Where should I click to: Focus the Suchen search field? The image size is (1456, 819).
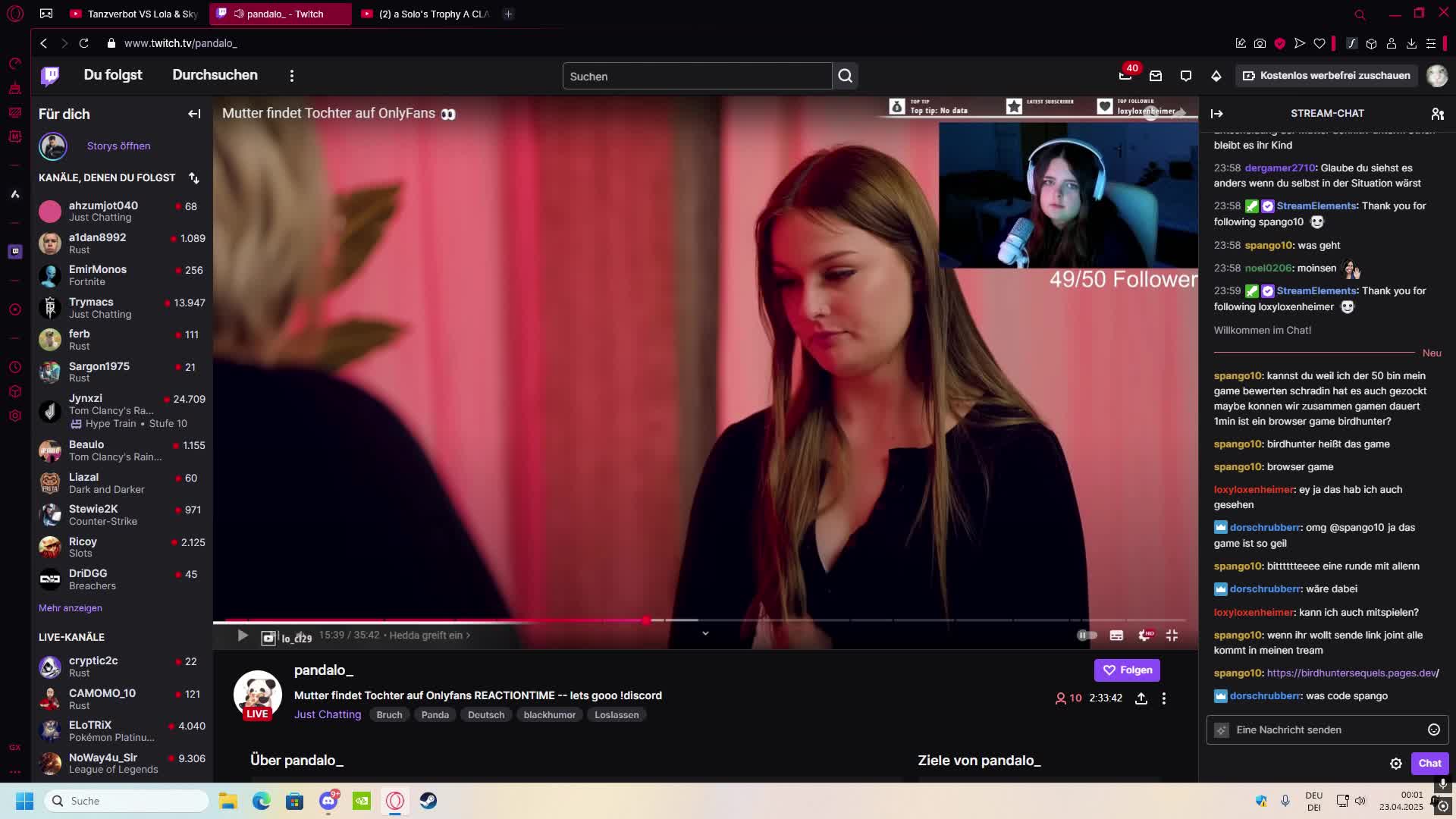click(697, 76)
